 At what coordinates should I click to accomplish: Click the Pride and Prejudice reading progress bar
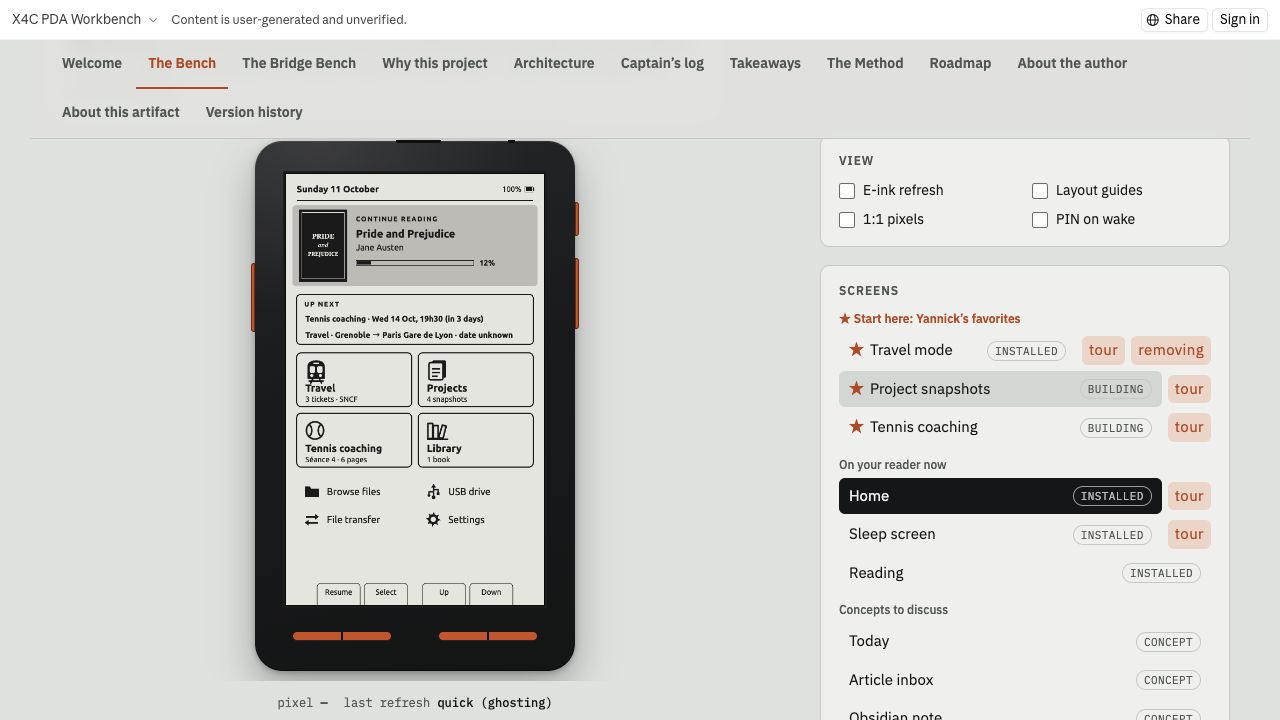point(415,263)
